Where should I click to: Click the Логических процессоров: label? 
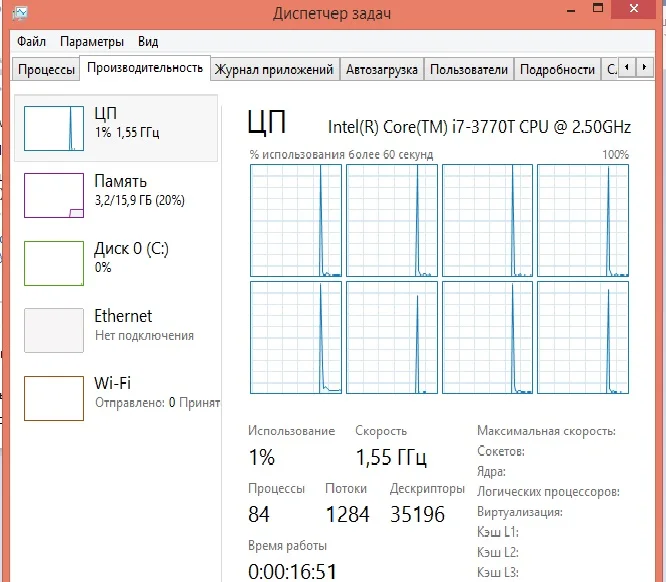pos(548,492)
